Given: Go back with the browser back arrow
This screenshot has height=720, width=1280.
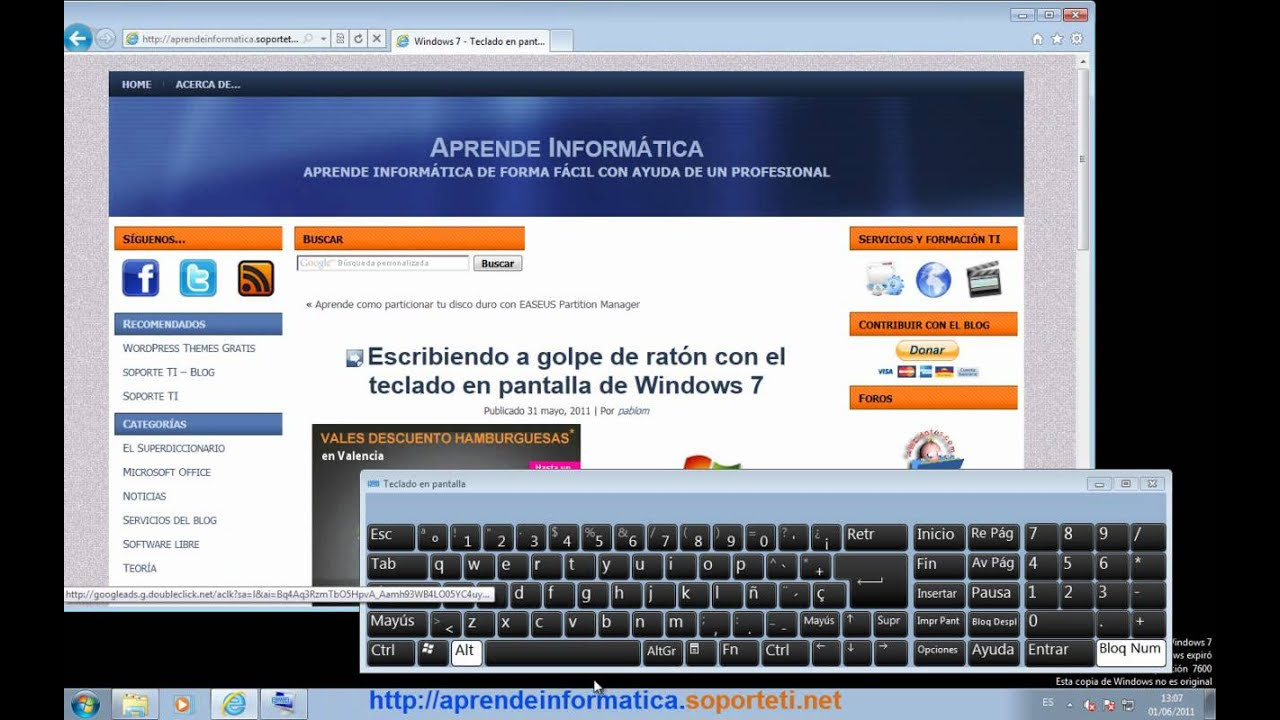Looking at the screenshot, I should pos(78,38).
